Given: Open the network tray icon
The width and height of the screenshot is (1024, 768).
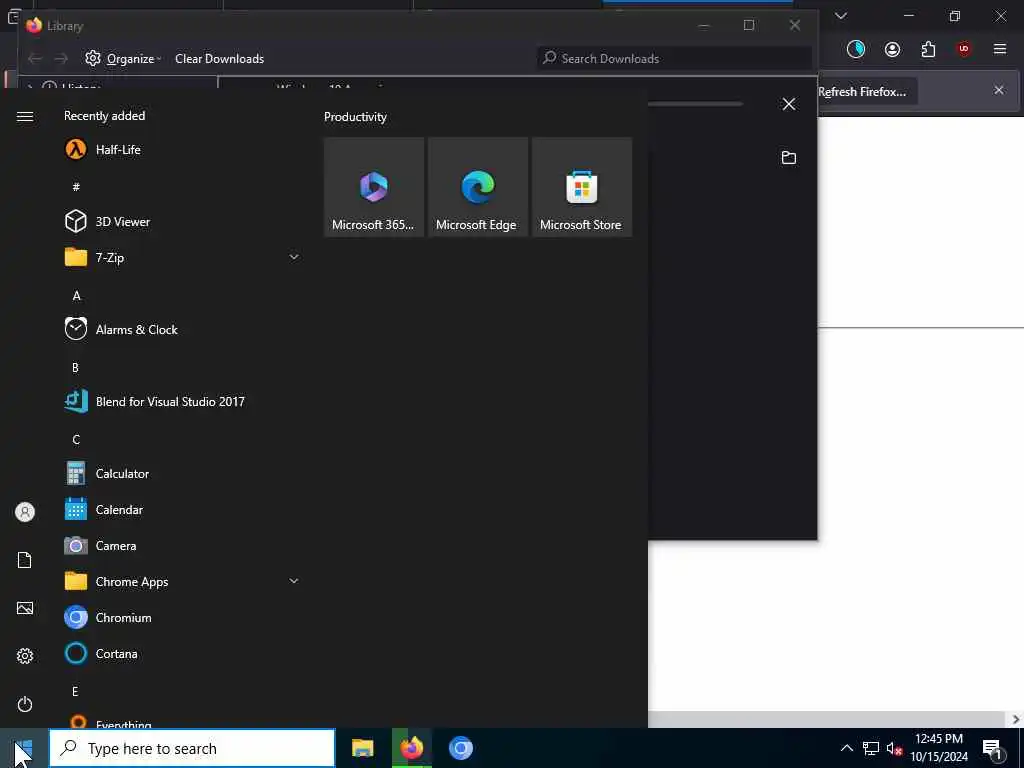Looking at the screenshot, I should [871, 748].
